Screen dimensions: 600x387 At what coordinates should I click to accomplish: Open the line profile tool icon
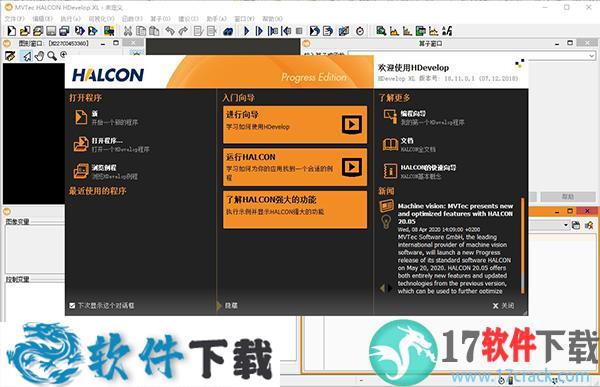point(434,31)
